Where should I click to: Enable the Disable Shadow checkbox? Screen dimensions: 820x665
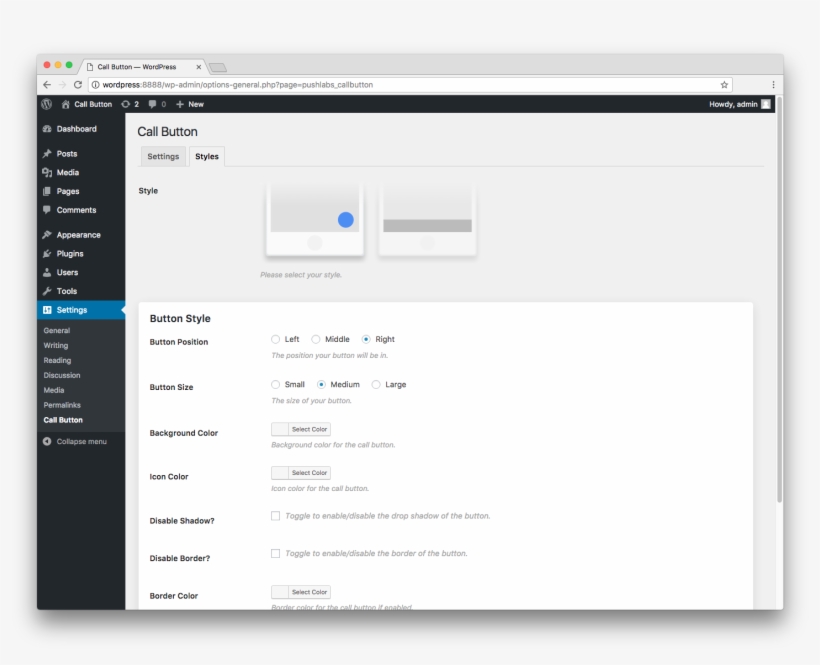275,515
